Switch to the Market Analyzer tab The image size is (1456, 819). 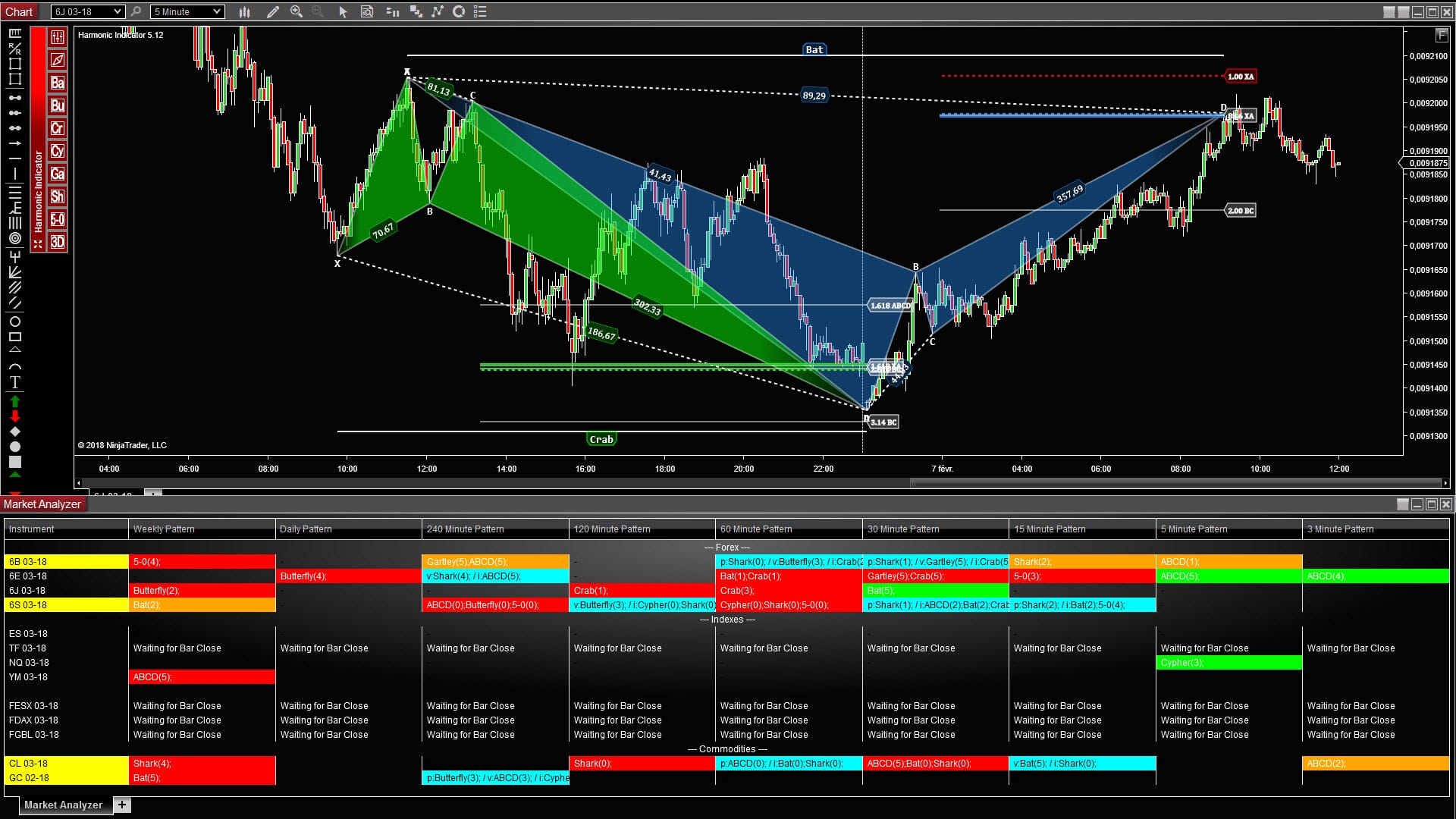64,805
